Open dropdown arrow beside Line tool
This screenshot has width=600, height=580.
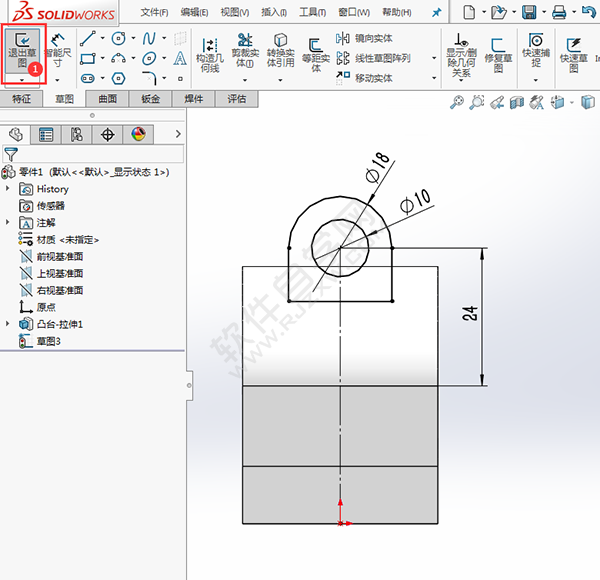coord(103,38)
